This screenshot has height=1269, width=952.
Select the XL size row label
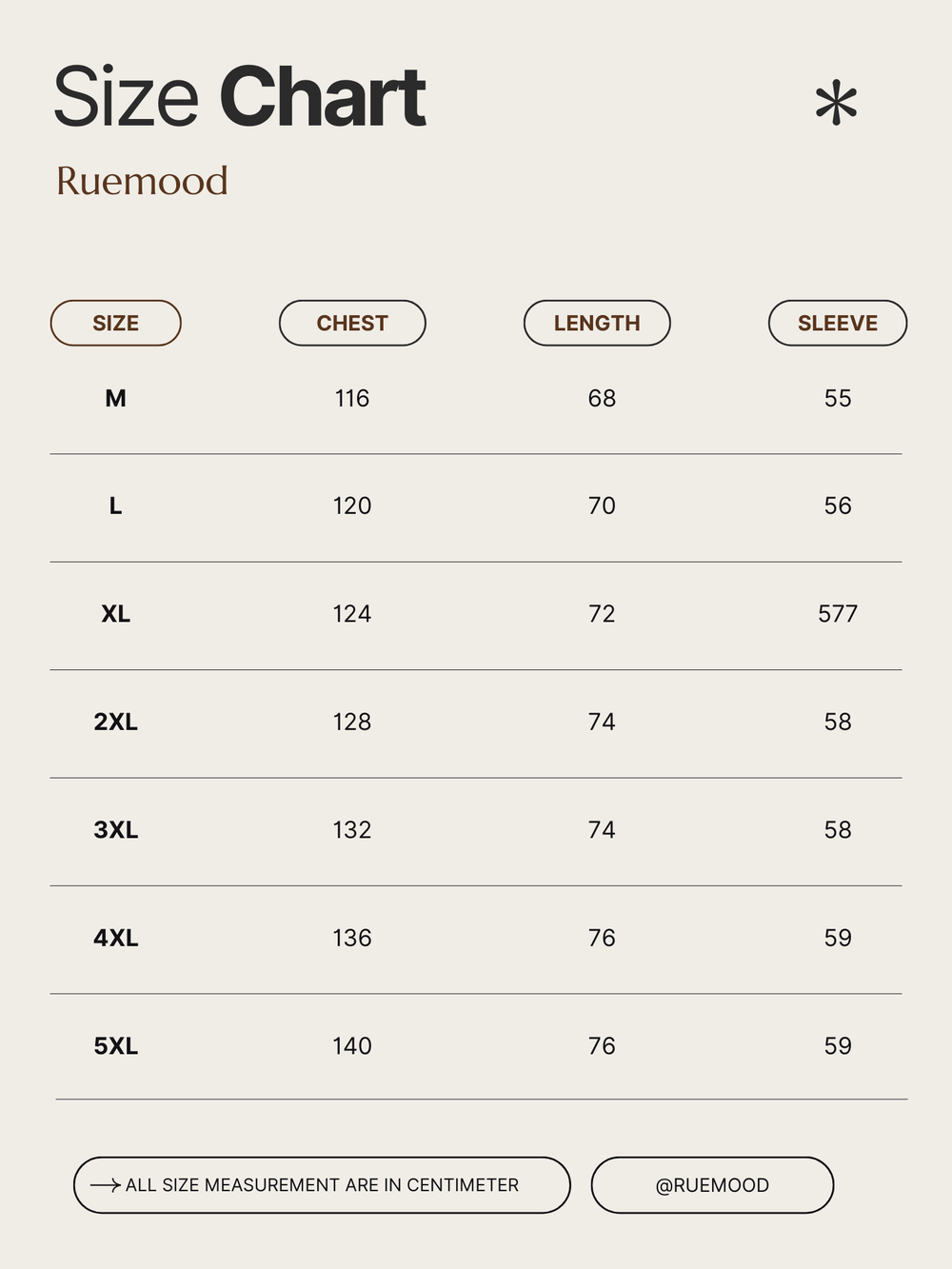click(x=115, y=614)
